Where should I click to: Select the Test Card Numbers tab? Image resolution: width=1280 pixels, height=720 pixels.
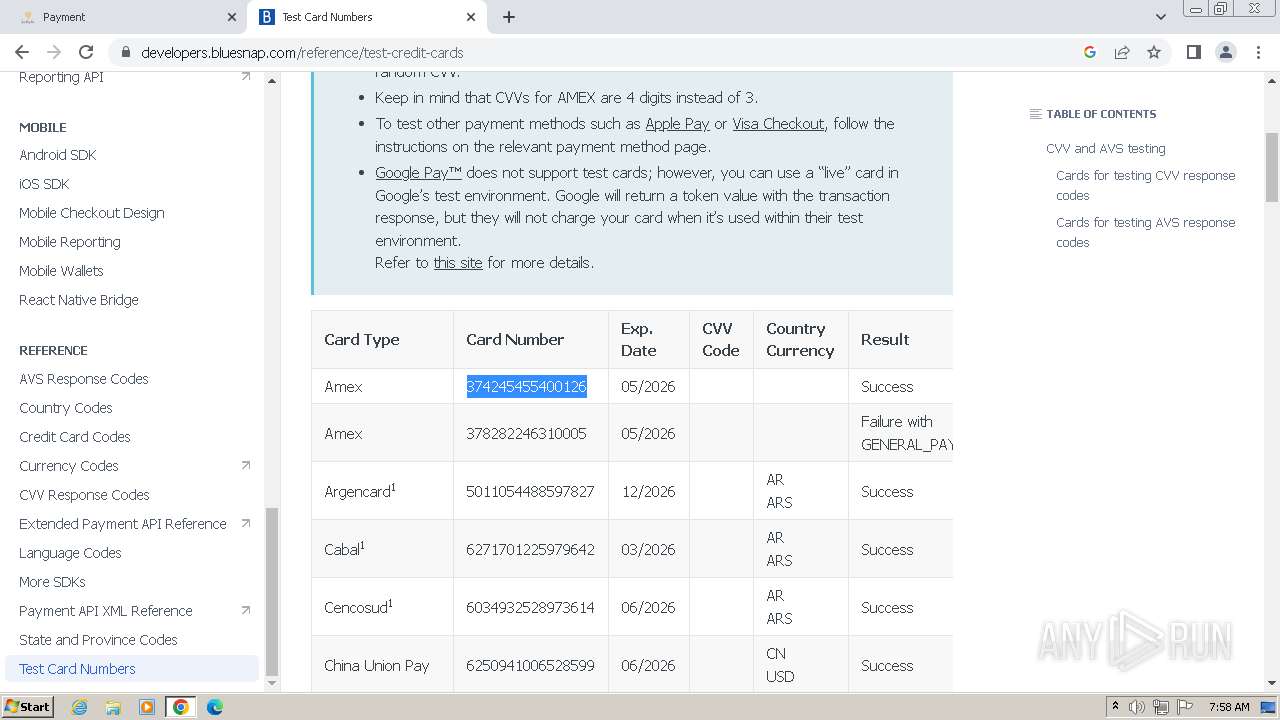pos(367,17)
